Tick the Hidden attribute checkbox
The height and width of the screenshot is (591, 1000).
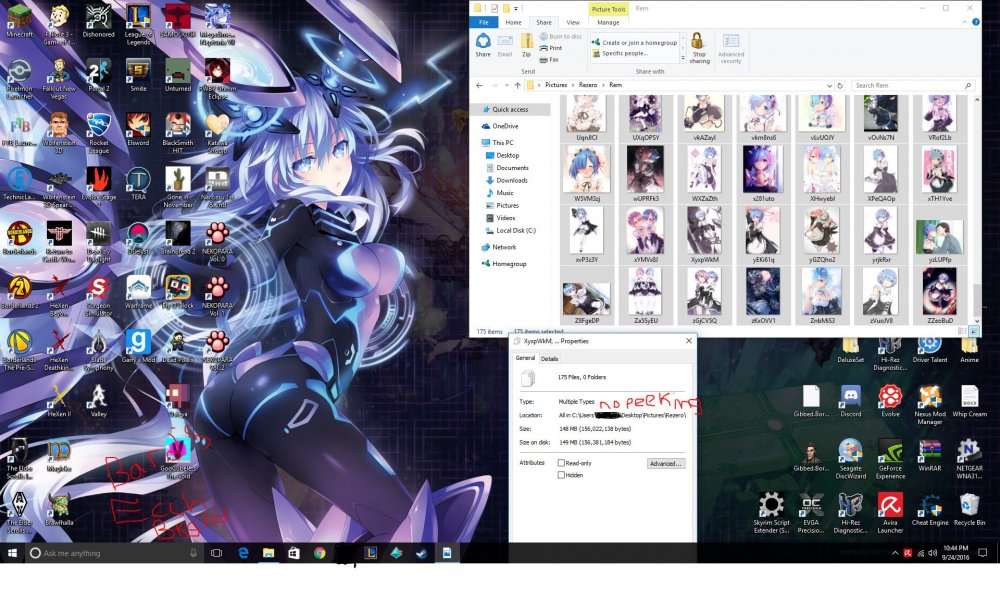tap(561, 475)
